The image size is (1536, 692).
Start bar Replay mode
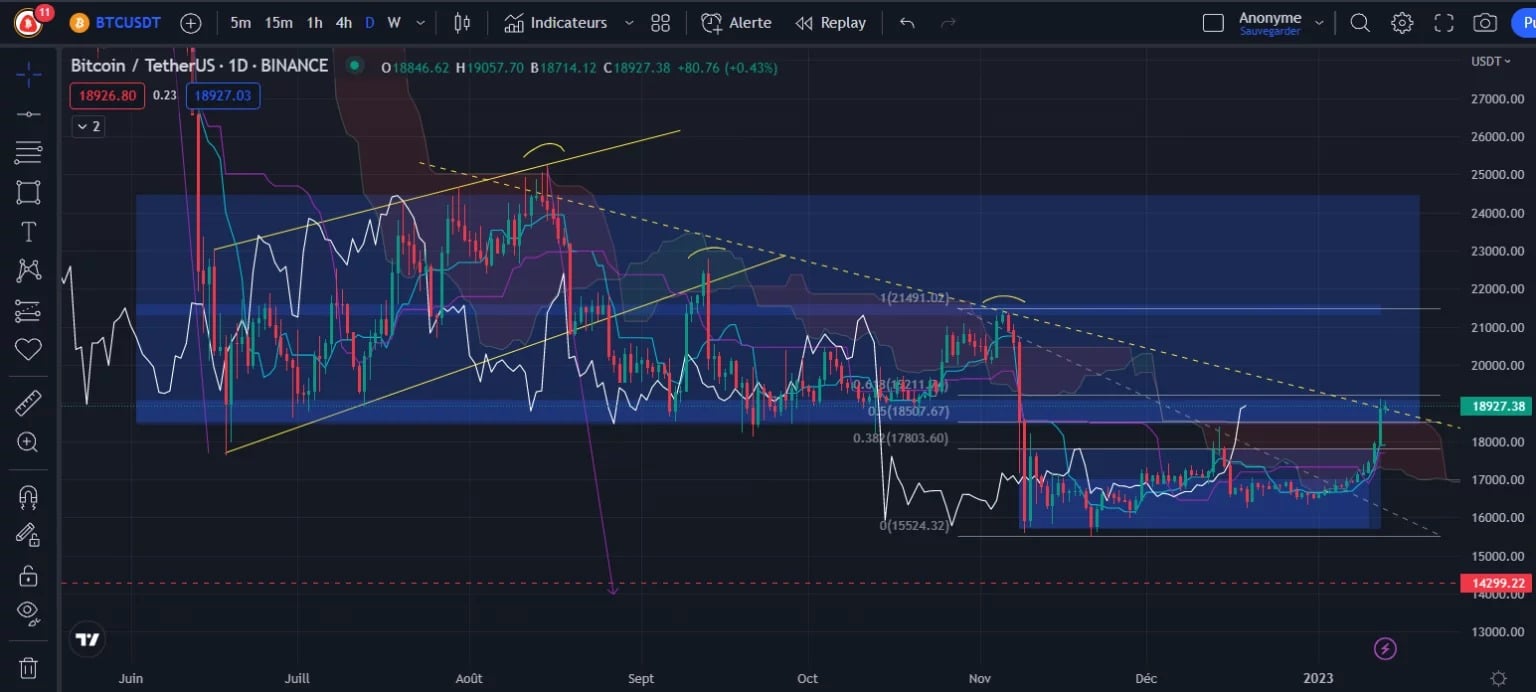click(x=830, y=23)
